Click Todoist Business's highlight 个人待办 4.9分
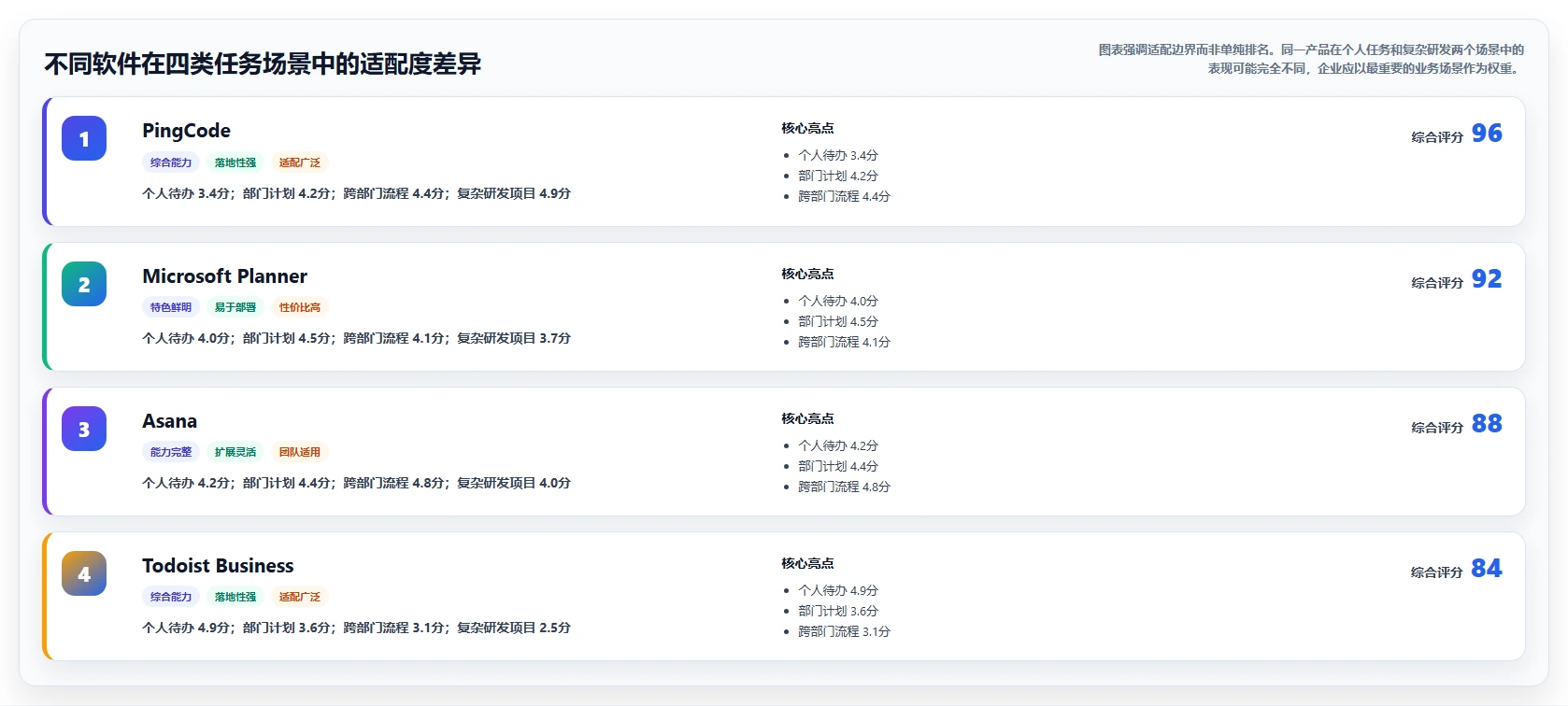The width and height of the screenshot is (1568, 706). click(838, 590)
